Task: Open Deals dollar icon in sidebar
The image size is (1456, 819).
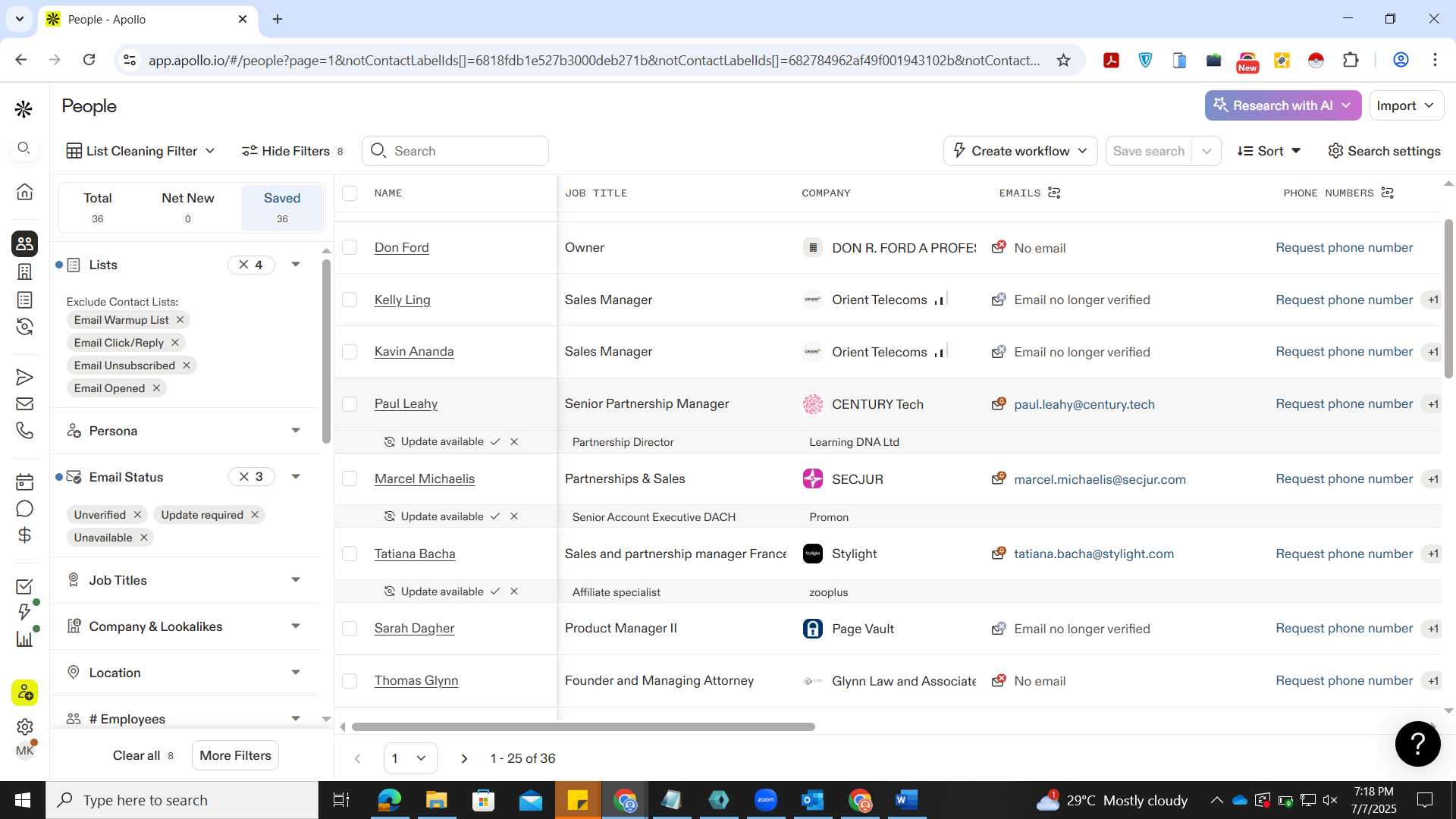Action: 24,535
